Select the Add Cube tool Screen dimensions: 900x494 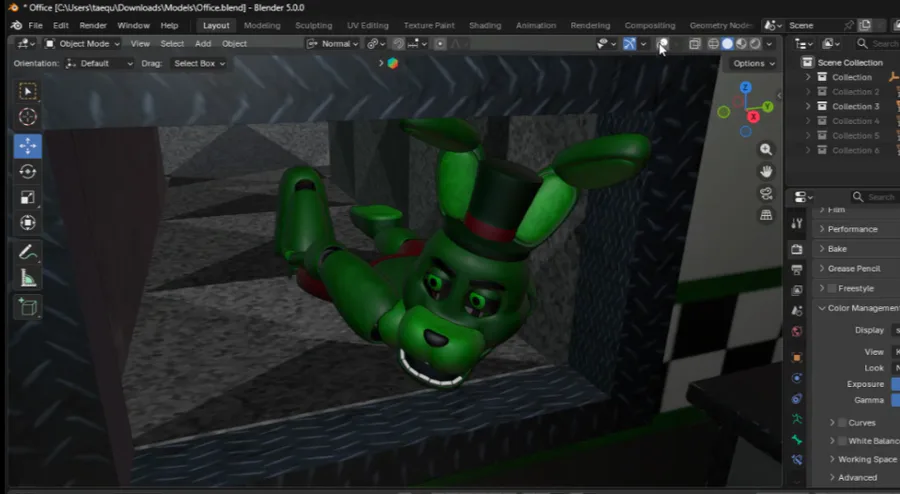click(28, 307)
